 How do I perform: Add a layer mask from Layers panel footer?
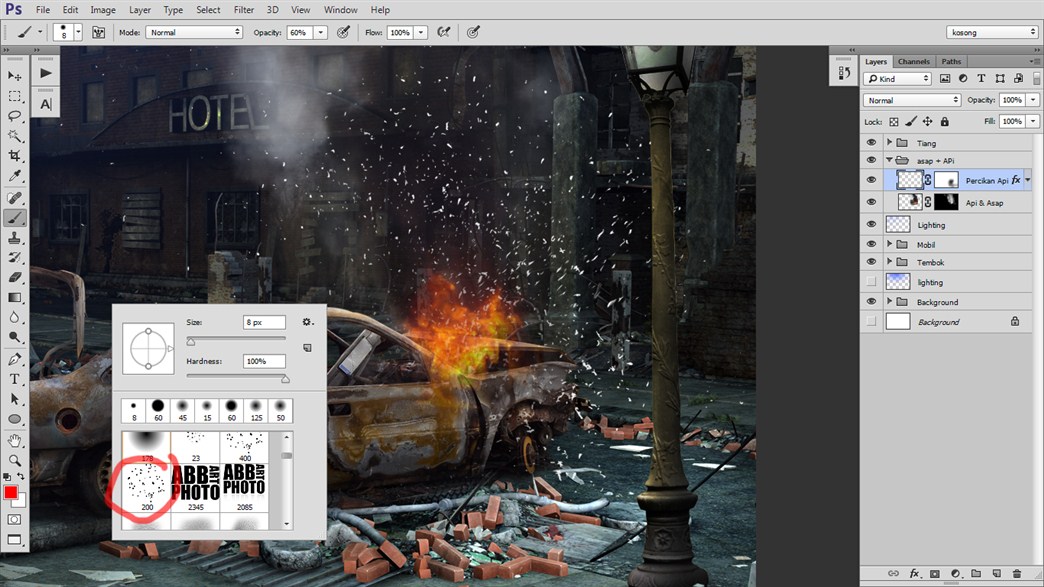click(935, 574)
